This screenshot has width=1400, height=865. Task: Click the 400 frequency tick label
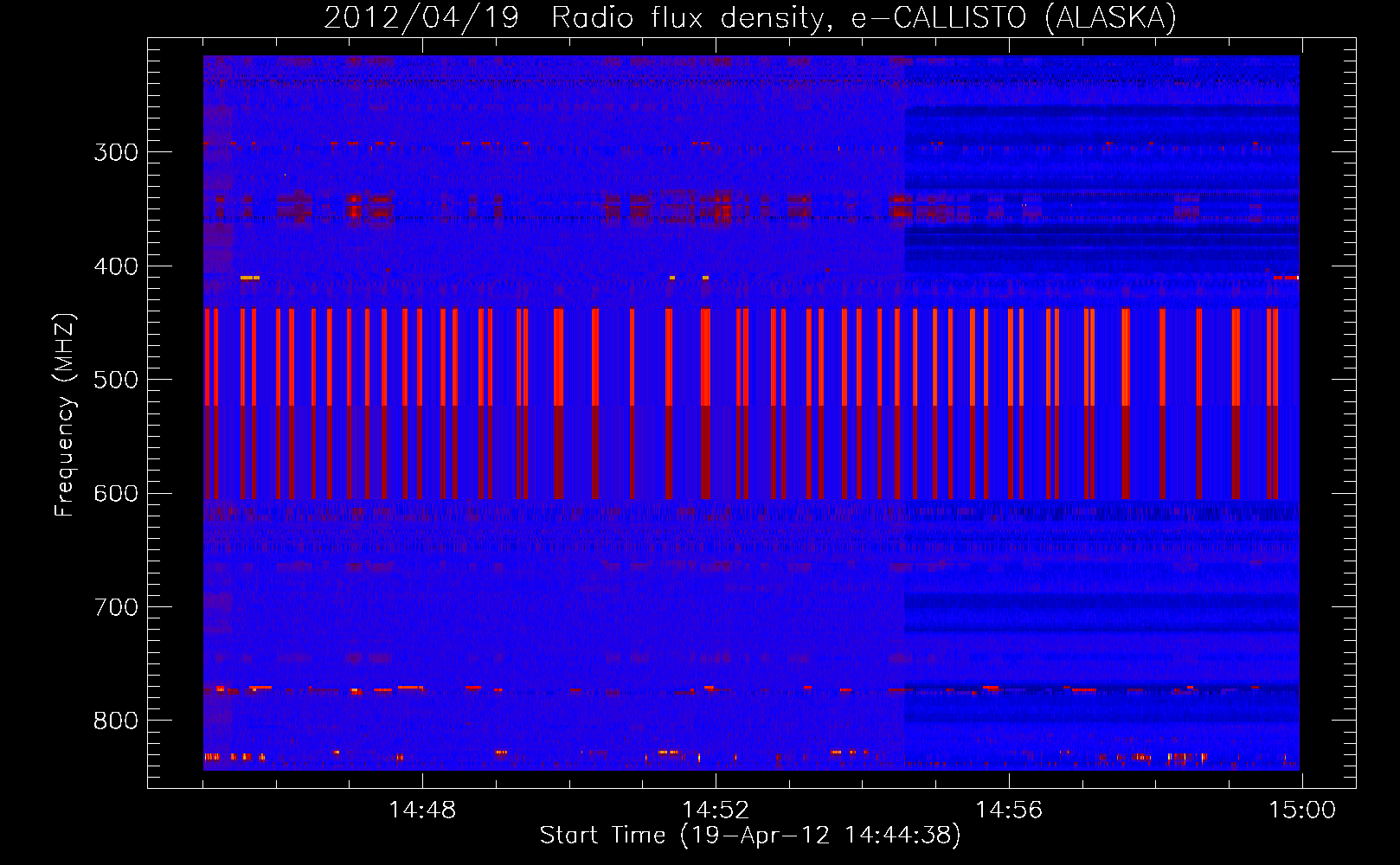point(116,266)
